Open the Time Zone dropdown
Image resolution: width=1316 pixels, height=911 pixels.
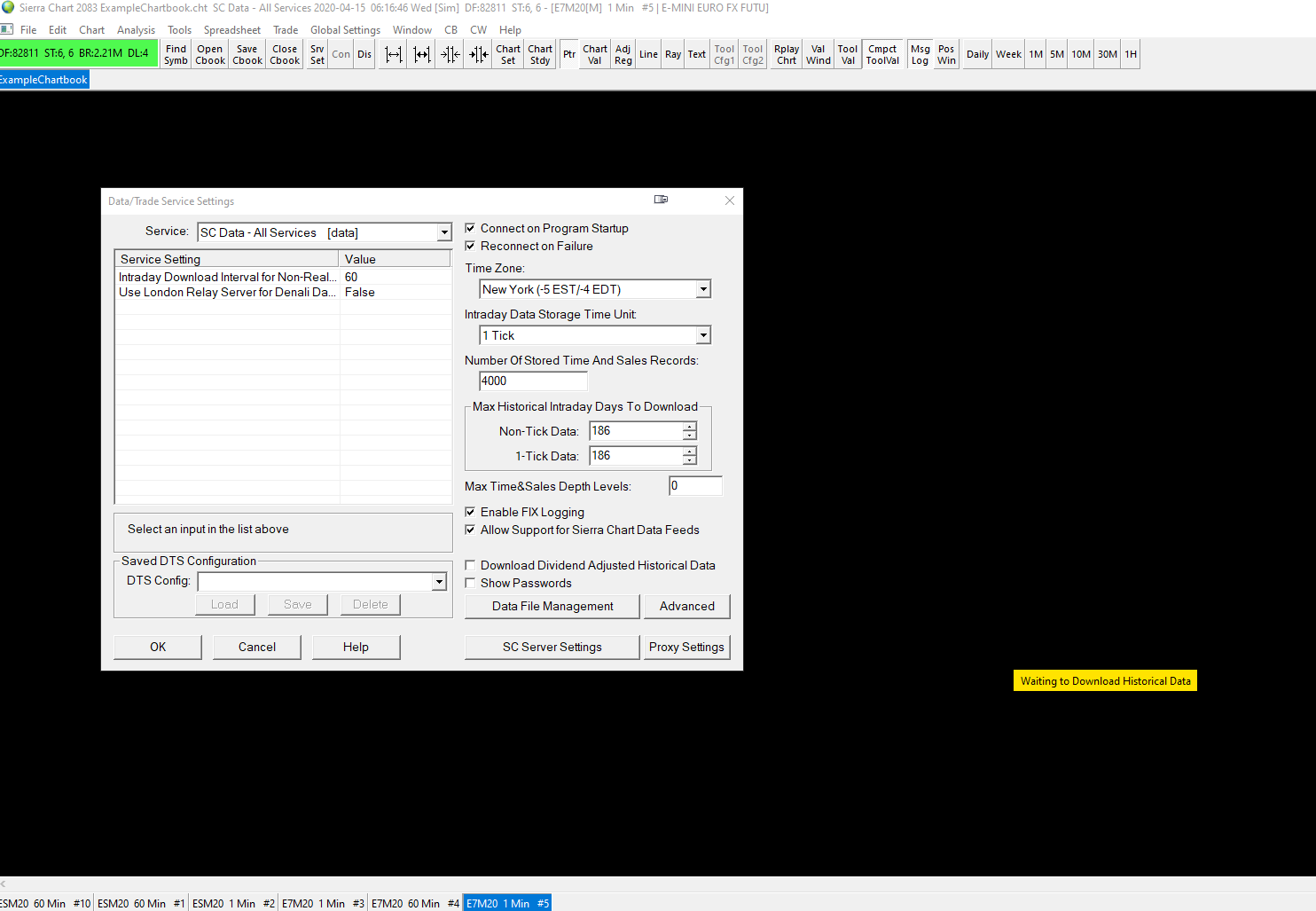tap(703, 289)
